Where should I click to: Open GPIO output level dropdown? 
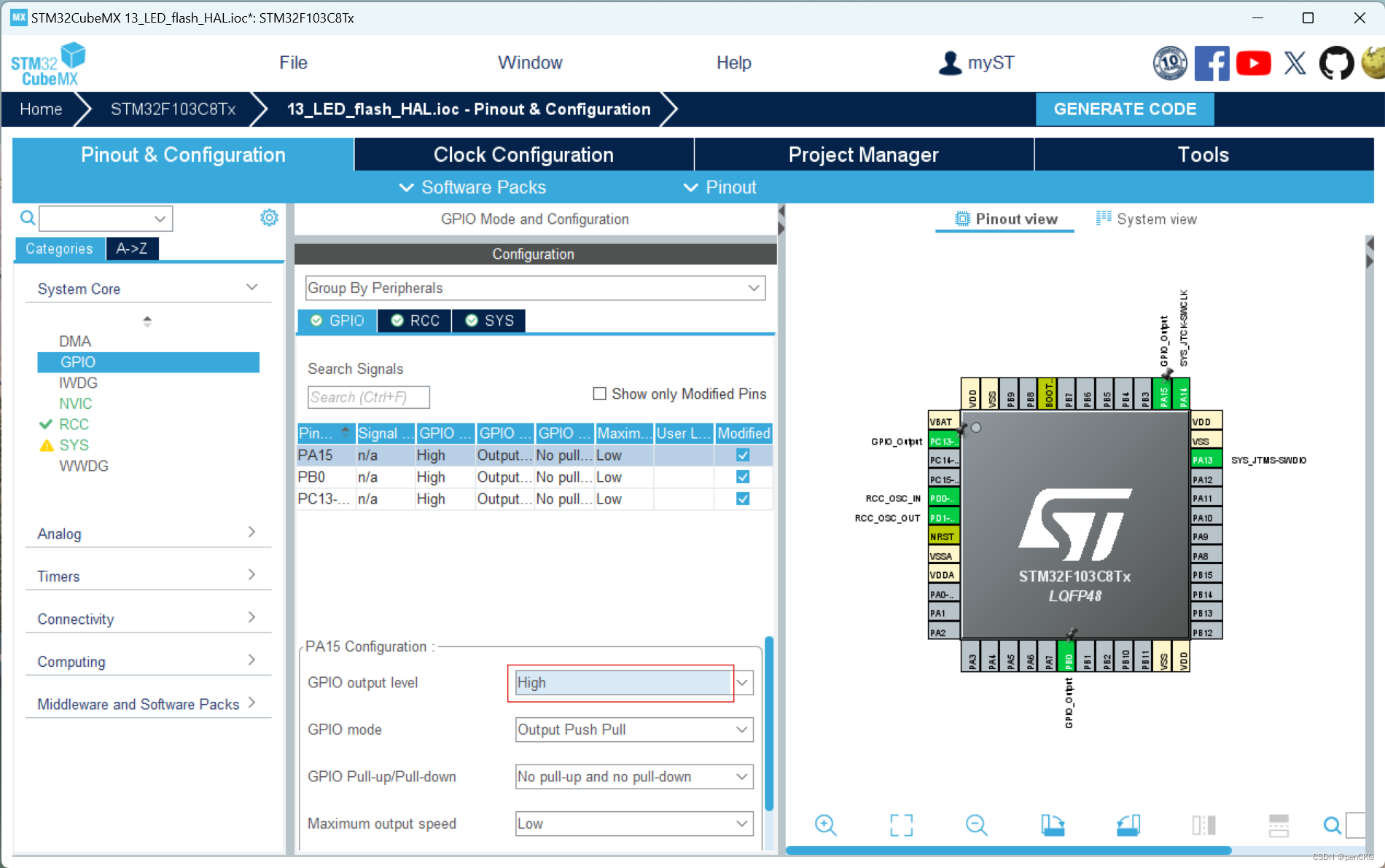click(x=634, y=683)
